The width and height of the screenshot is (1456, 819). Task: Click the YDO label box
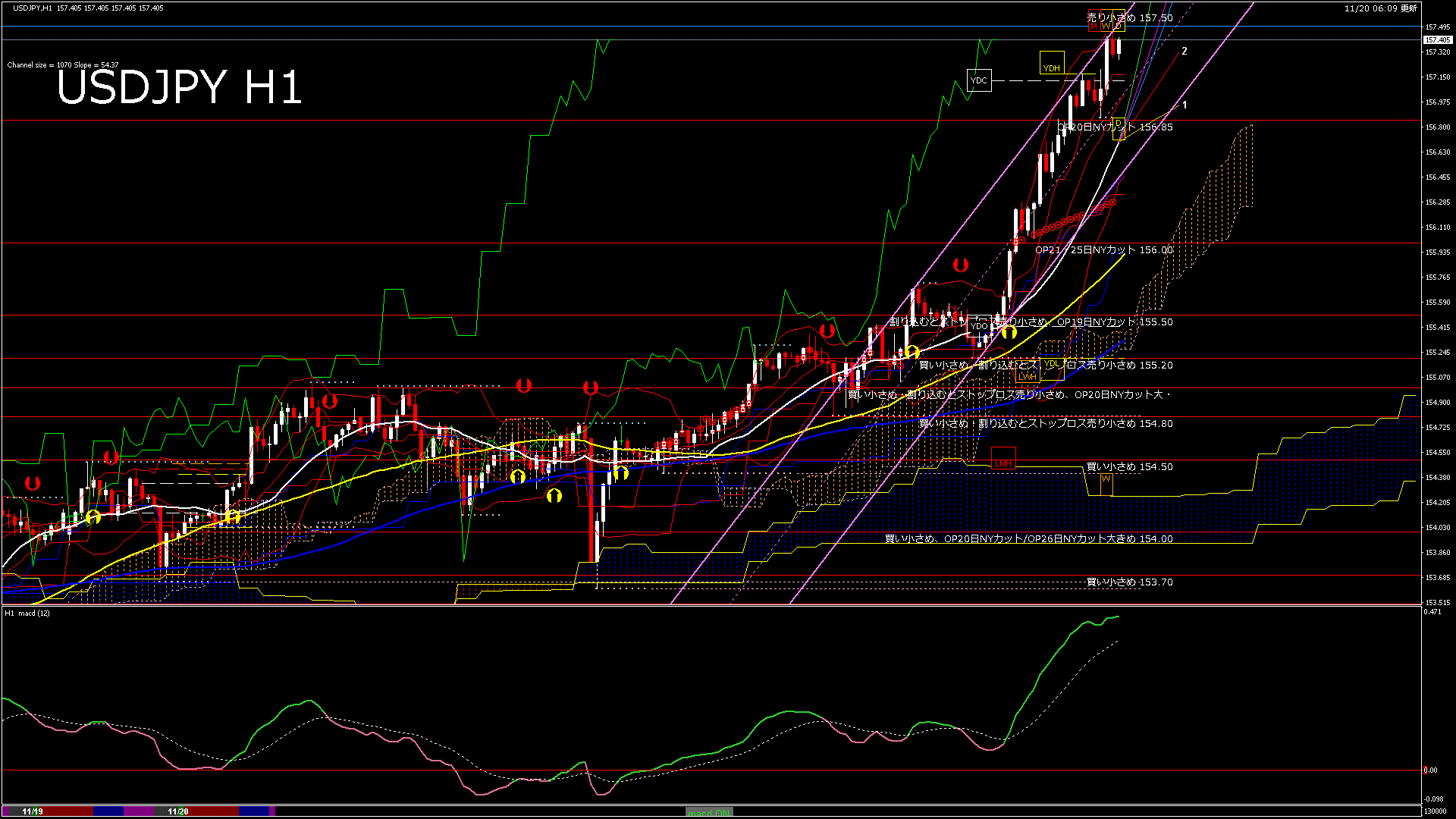(979, 326)
